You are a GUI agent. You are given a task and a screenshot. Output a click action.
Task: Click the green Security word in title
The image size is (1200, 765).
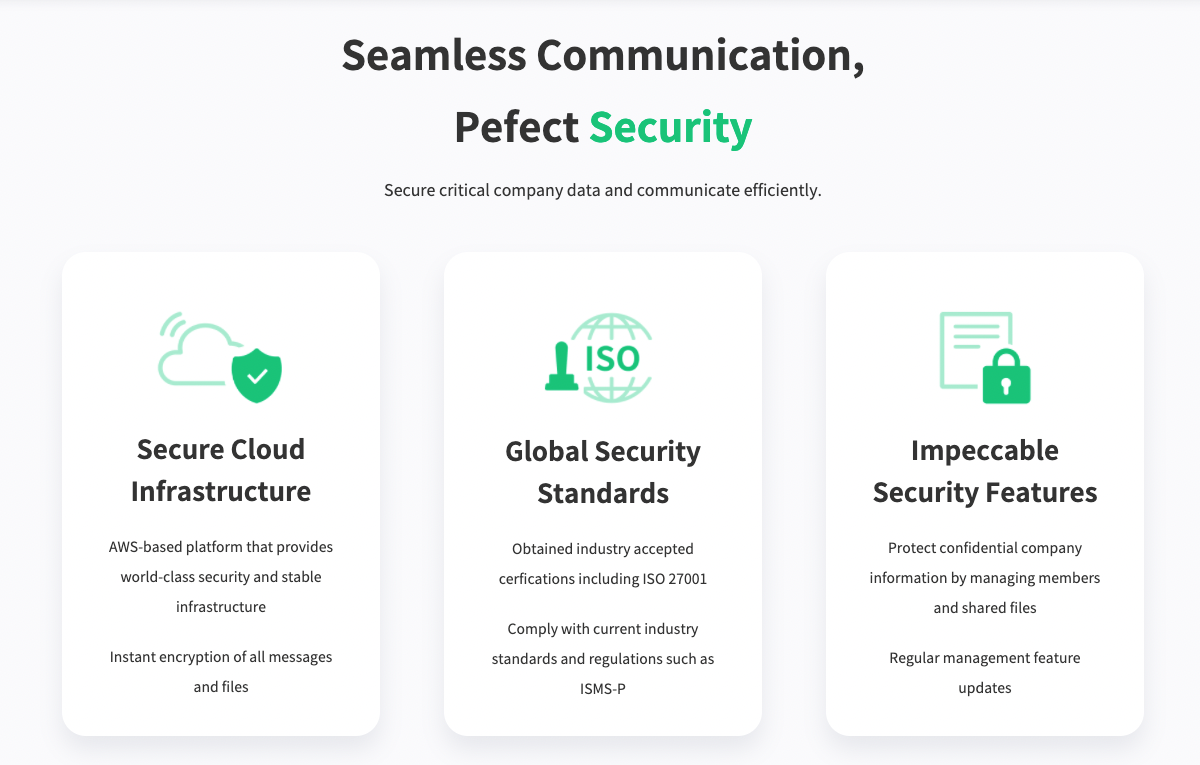point(670,128)
